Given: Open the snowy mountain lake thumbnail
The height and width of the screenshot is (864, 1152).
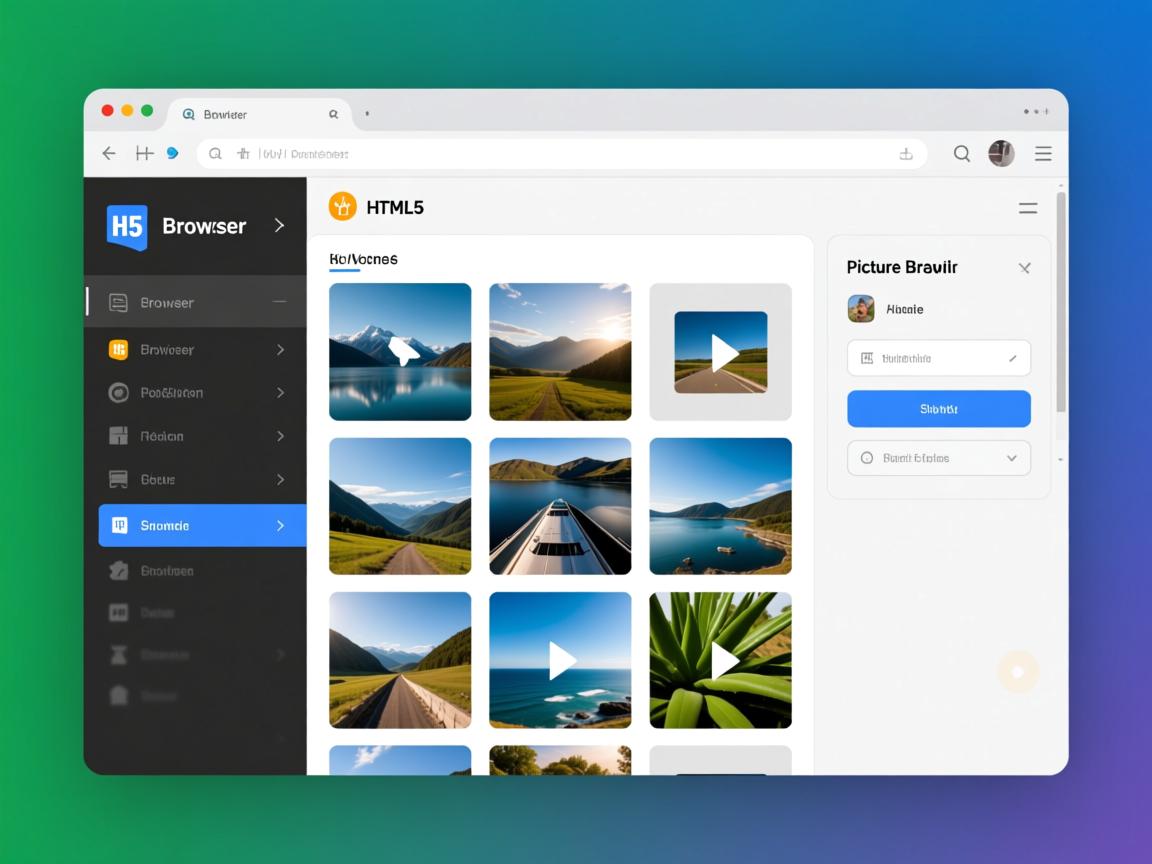Looking at the screenshot, I should (400, 352).
